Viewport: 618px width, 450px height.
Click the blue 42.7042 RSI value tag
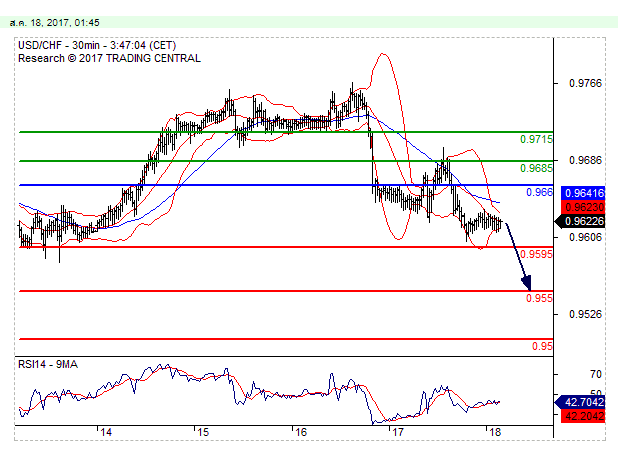pyautogui.click(x=580, y=402)
